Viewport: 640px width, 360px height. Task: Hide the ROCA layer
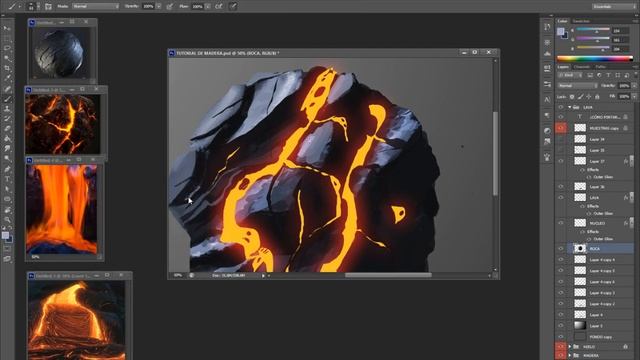coord(561,249)
